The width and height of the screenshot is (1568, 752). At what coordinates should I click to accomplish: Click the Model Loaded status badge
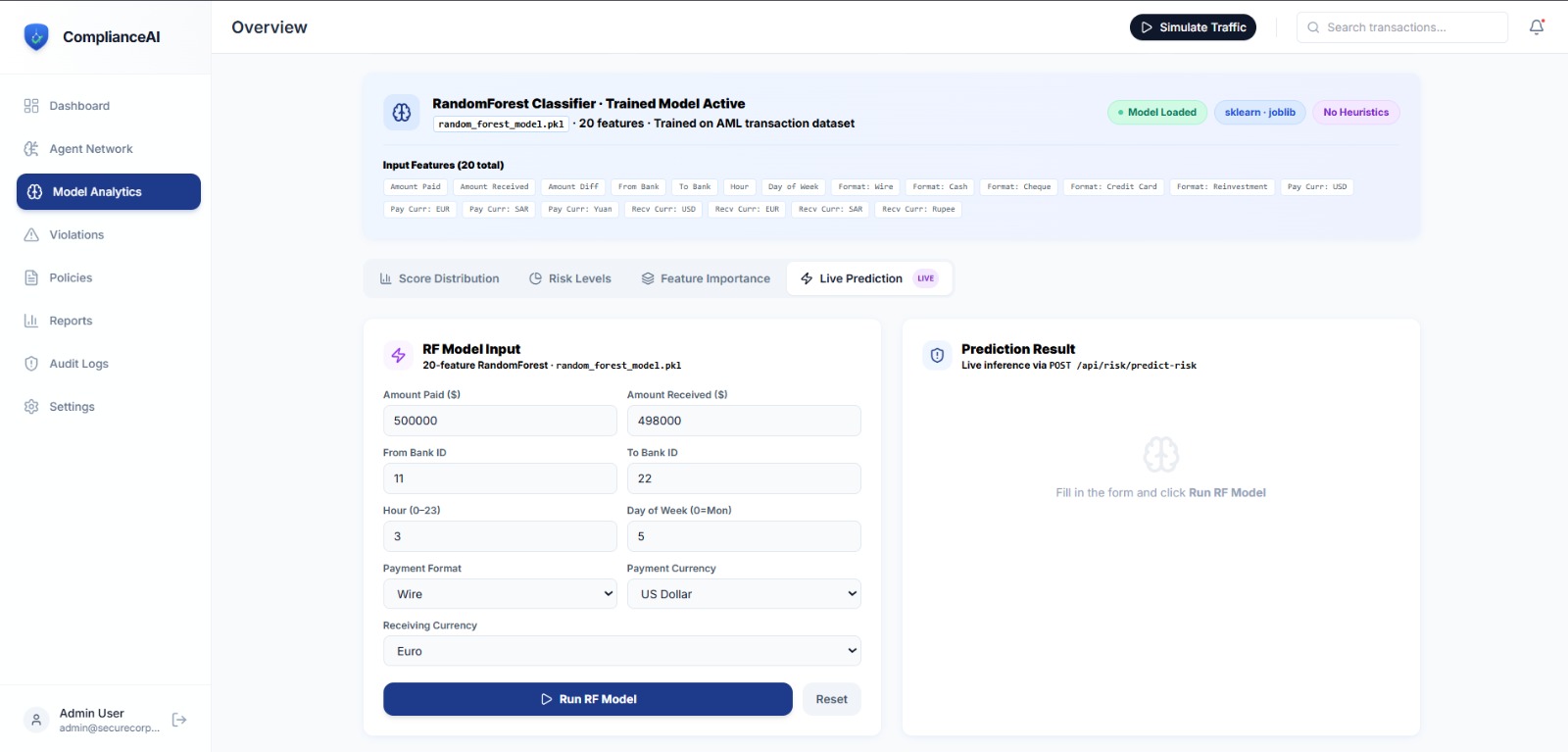click(x=1157, y=113)
